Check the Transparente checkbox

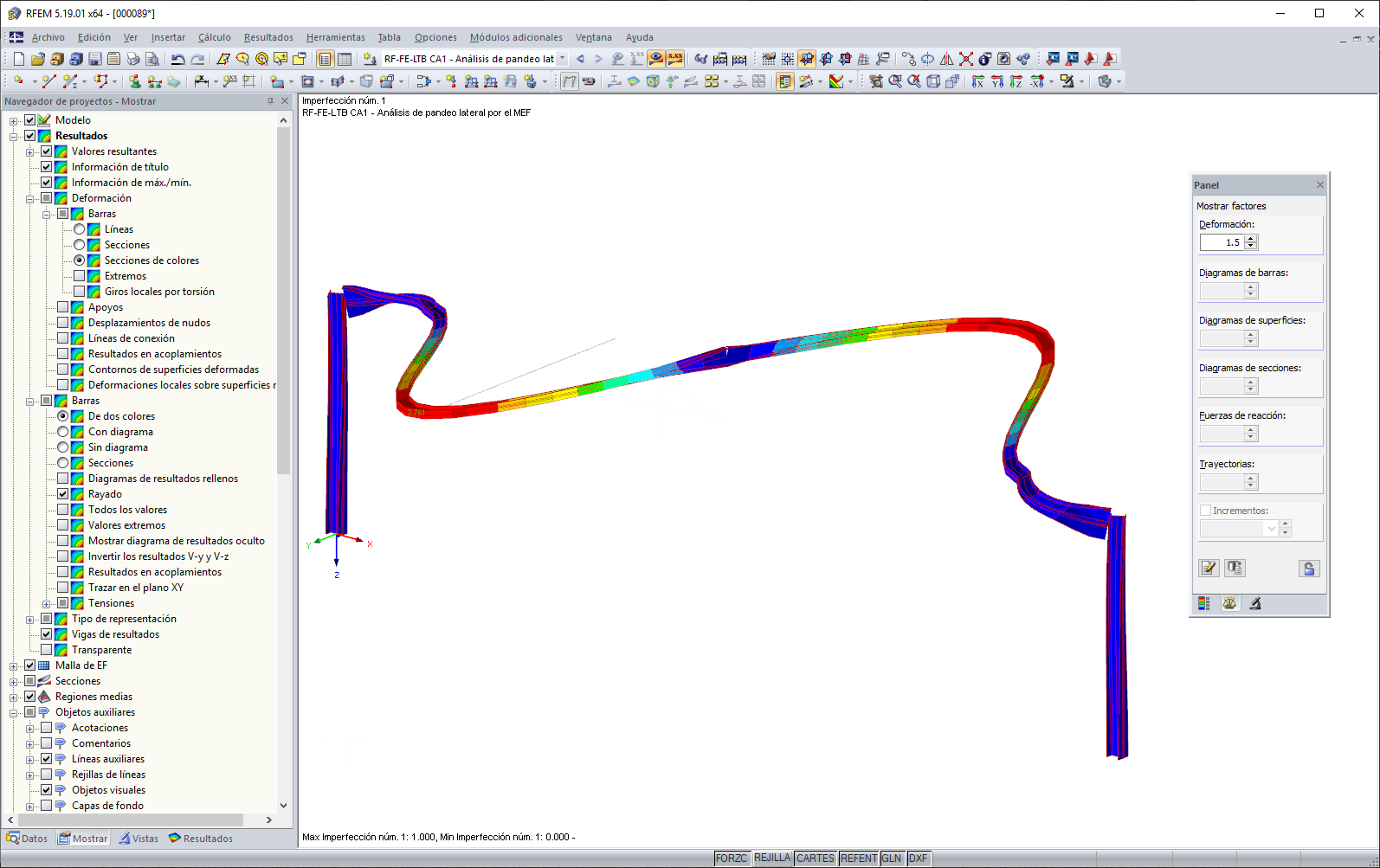pos(47,650)
